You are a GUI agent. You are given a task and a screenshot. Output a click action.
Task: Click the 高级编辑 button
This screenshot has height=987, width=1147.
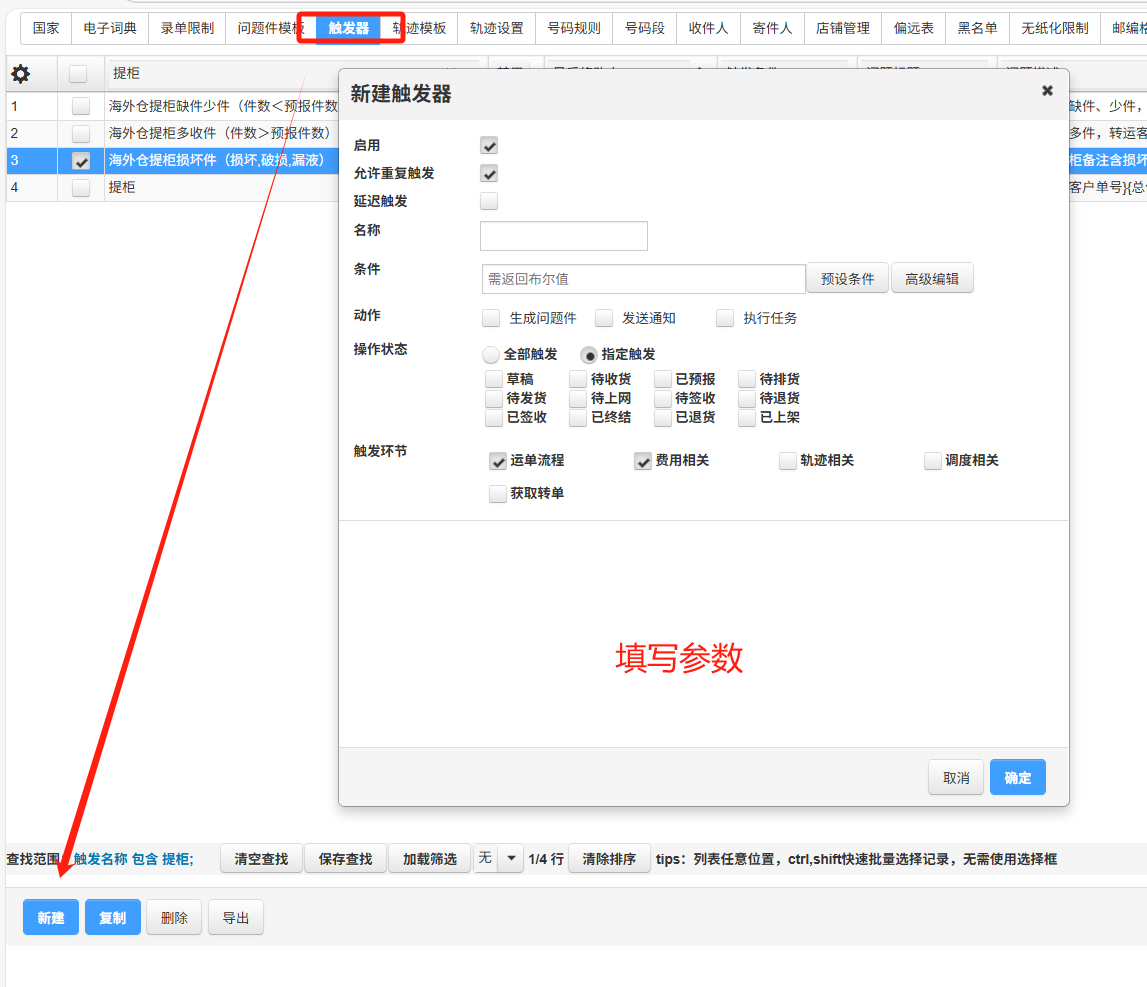point(931,279)
